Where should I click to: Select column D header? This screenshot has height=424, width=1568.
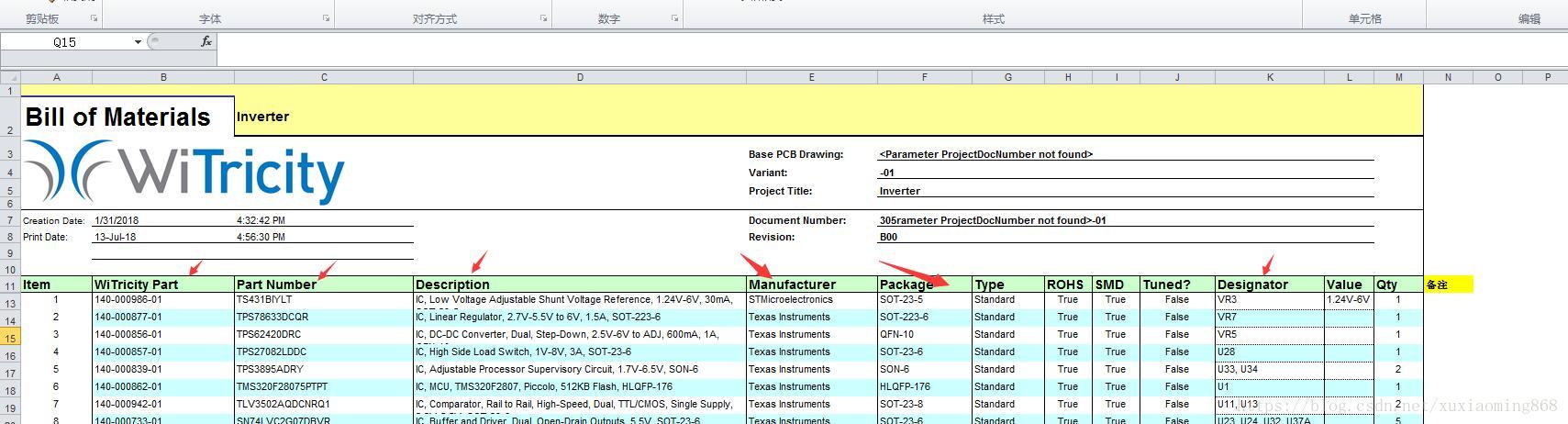pyautogui.click(x=580, y=77)
